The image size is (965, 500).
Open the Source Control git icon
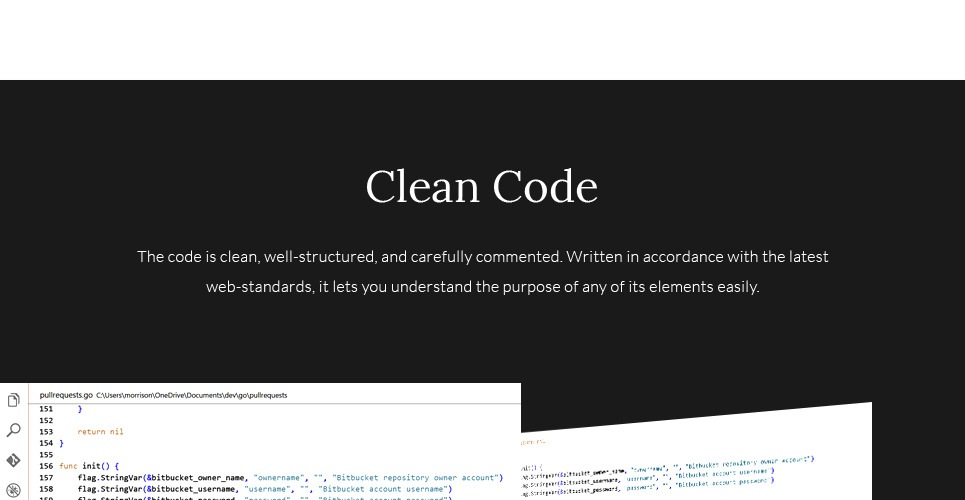[x=13, y=460]
